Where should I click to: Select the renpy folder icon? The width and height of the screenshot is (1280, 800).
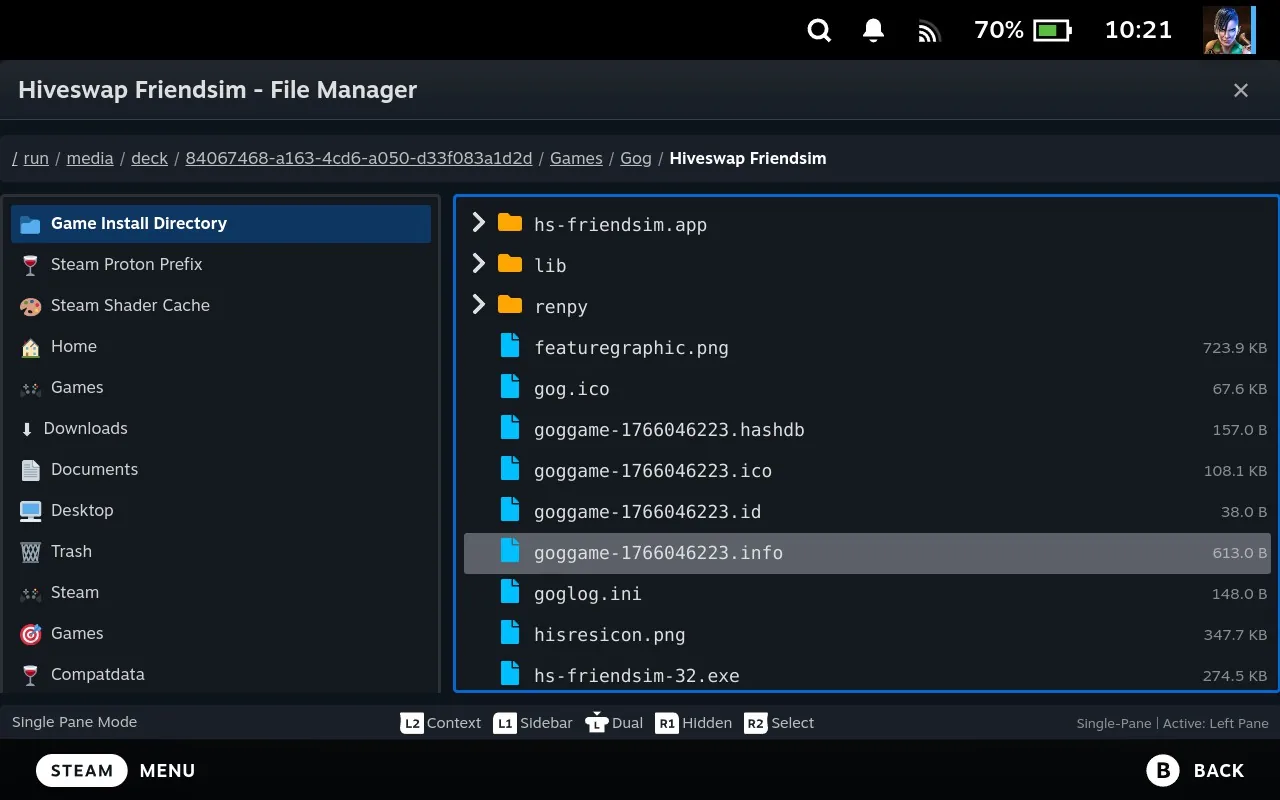[510, 304]
